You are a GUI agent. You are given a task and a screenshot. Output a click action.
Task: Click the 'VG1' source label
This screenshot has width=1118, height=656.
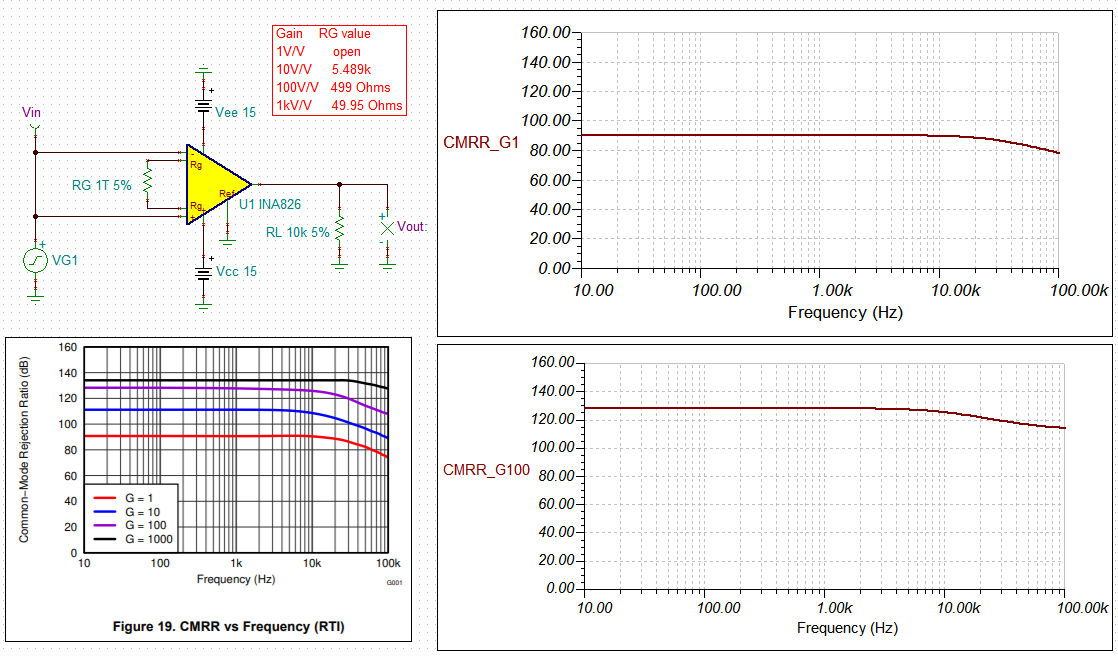click(x=65, y=261)
